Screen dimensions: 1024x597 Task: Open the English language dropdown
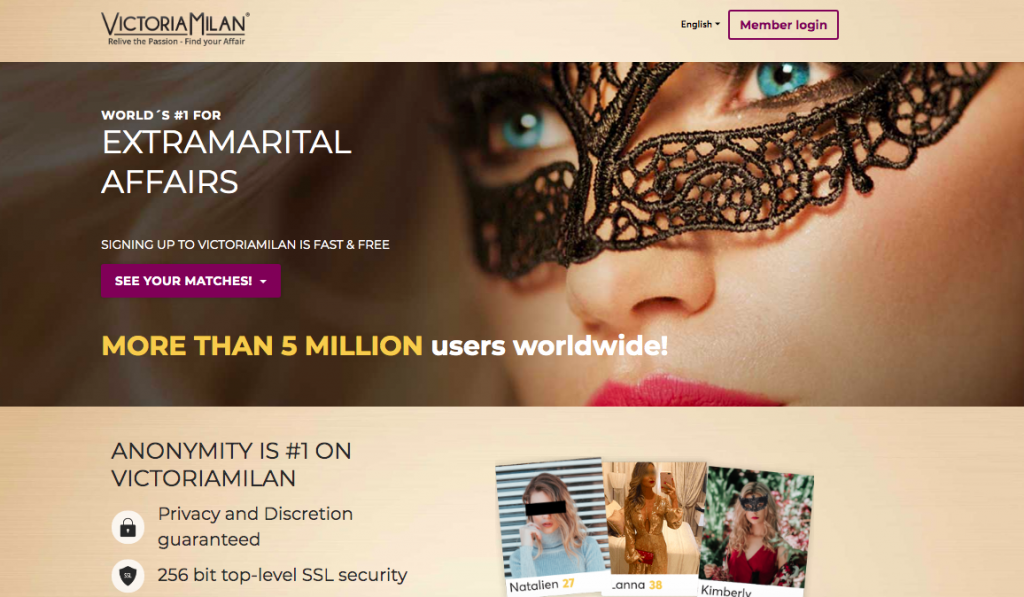(x=700, y=24)
